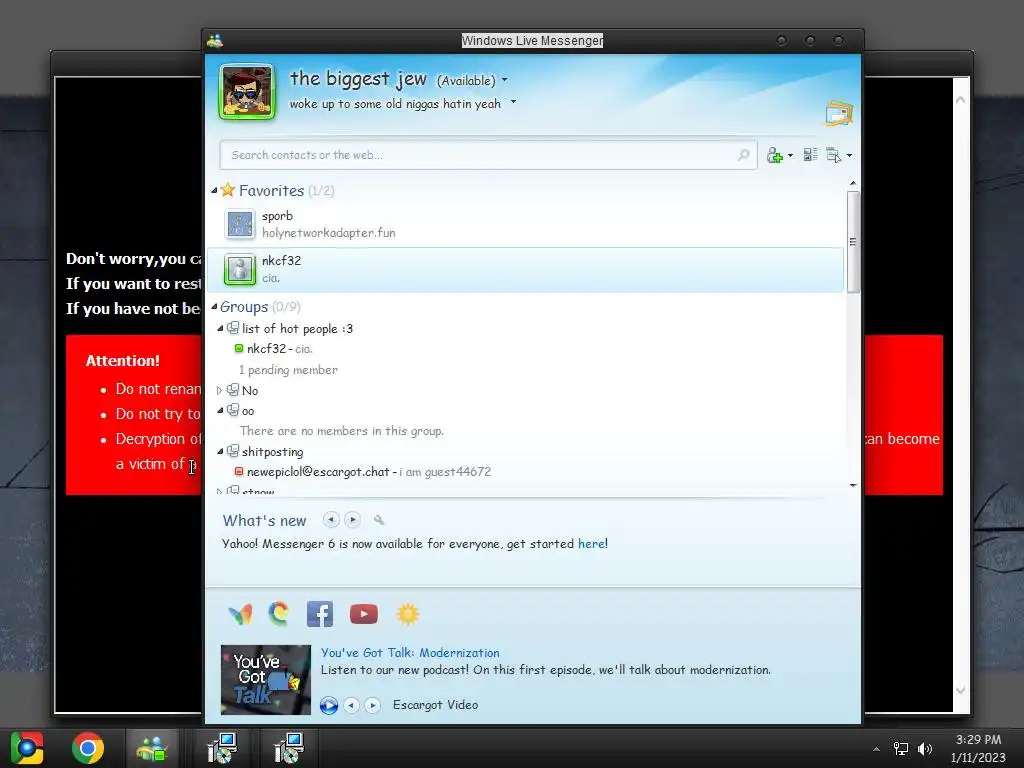Viewport: 1024px width, 768px height.
Task: Click contact list scrollbar up arrow
Action: tap(853, 184)
